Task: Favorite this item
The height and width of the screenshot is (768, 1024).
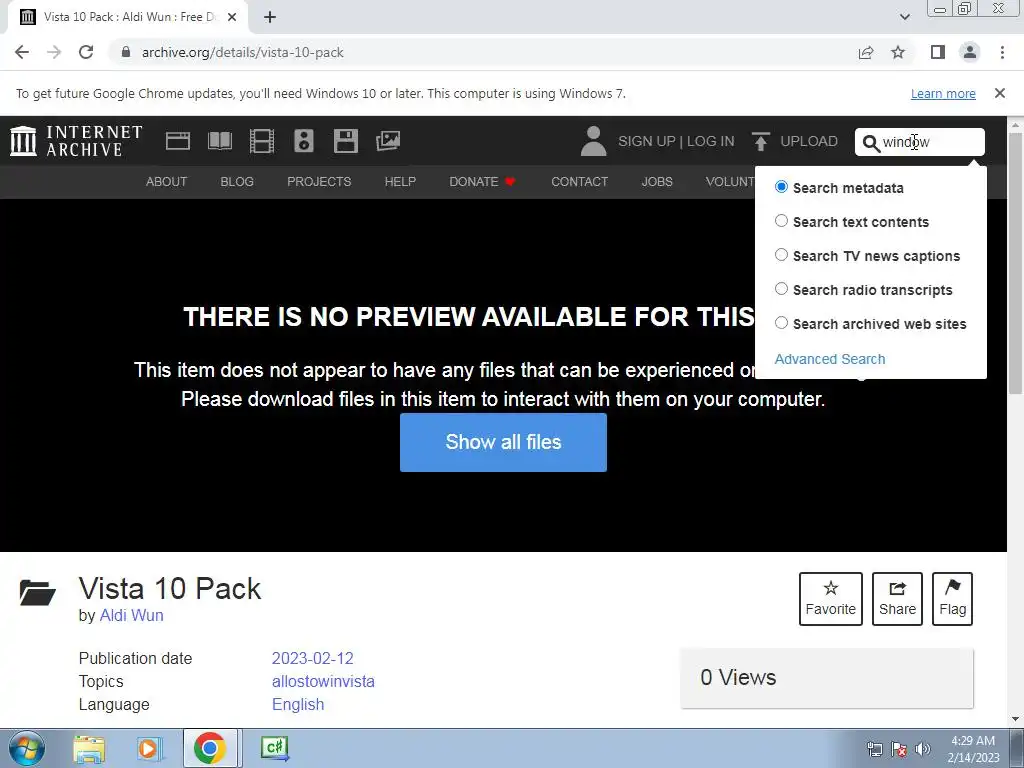Action: (831, 599)
